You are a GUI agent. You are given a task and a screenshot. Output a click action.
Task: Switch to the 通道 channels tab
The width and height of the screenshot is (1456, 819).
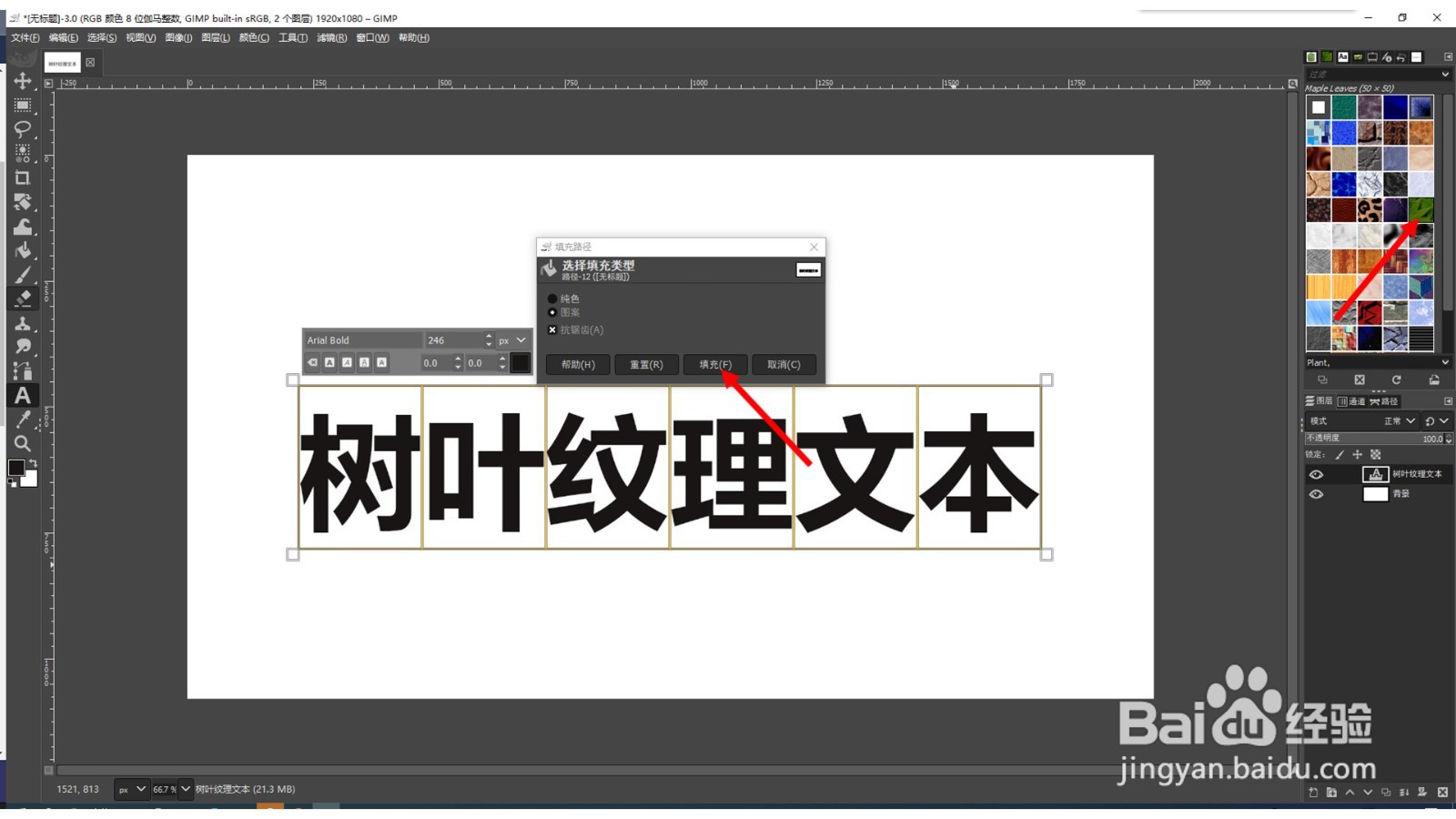coord(1353,400)
